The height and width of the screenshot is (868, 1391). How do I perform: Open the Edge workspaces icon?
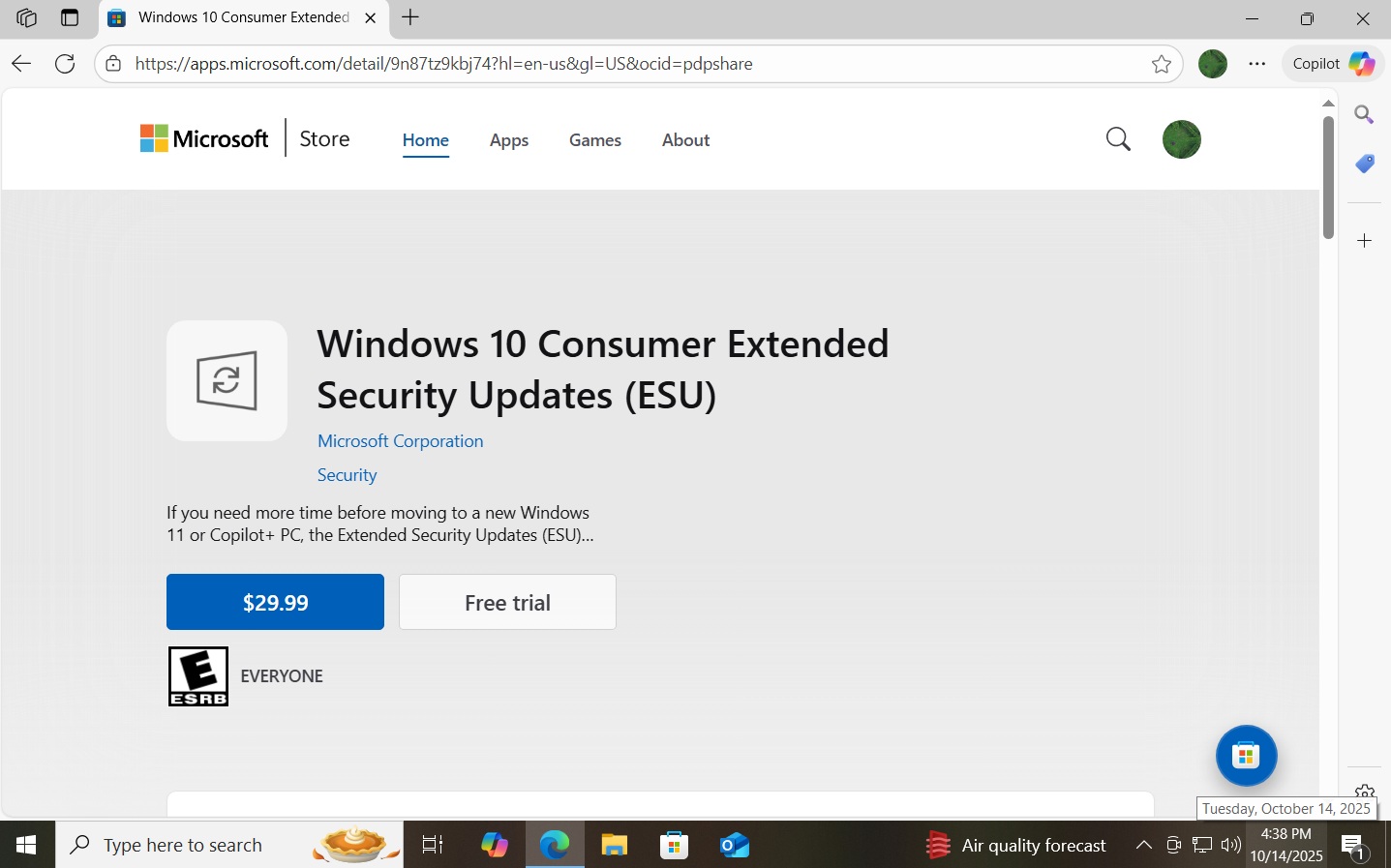pos(26,17)
